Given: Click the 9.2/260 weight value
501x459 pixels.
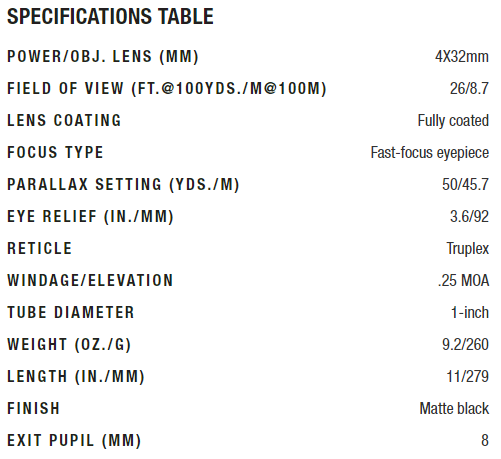Looking at the screenshot, I should [x=465, y=344].
